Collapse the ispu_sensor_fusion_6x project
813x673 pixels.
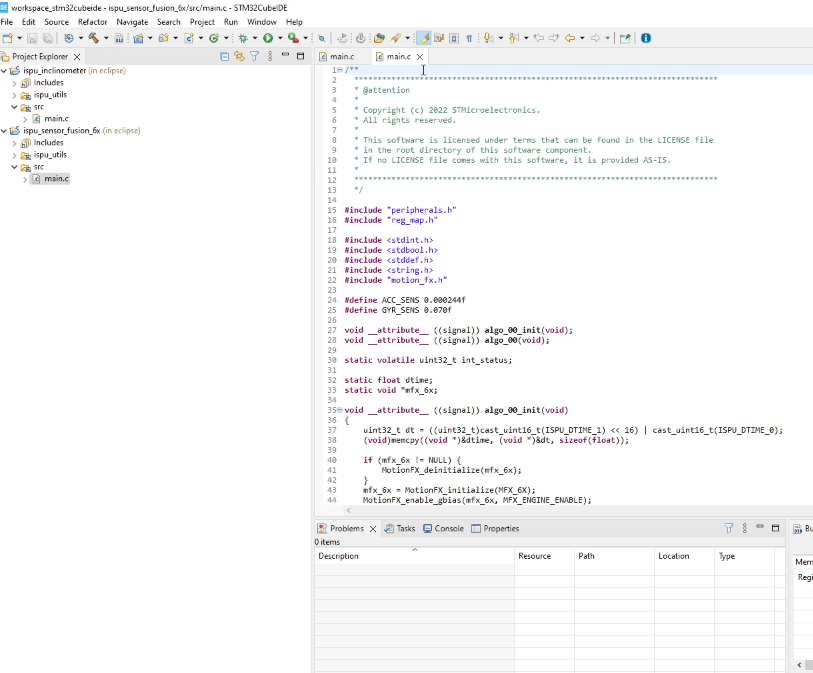pos(4,131)
